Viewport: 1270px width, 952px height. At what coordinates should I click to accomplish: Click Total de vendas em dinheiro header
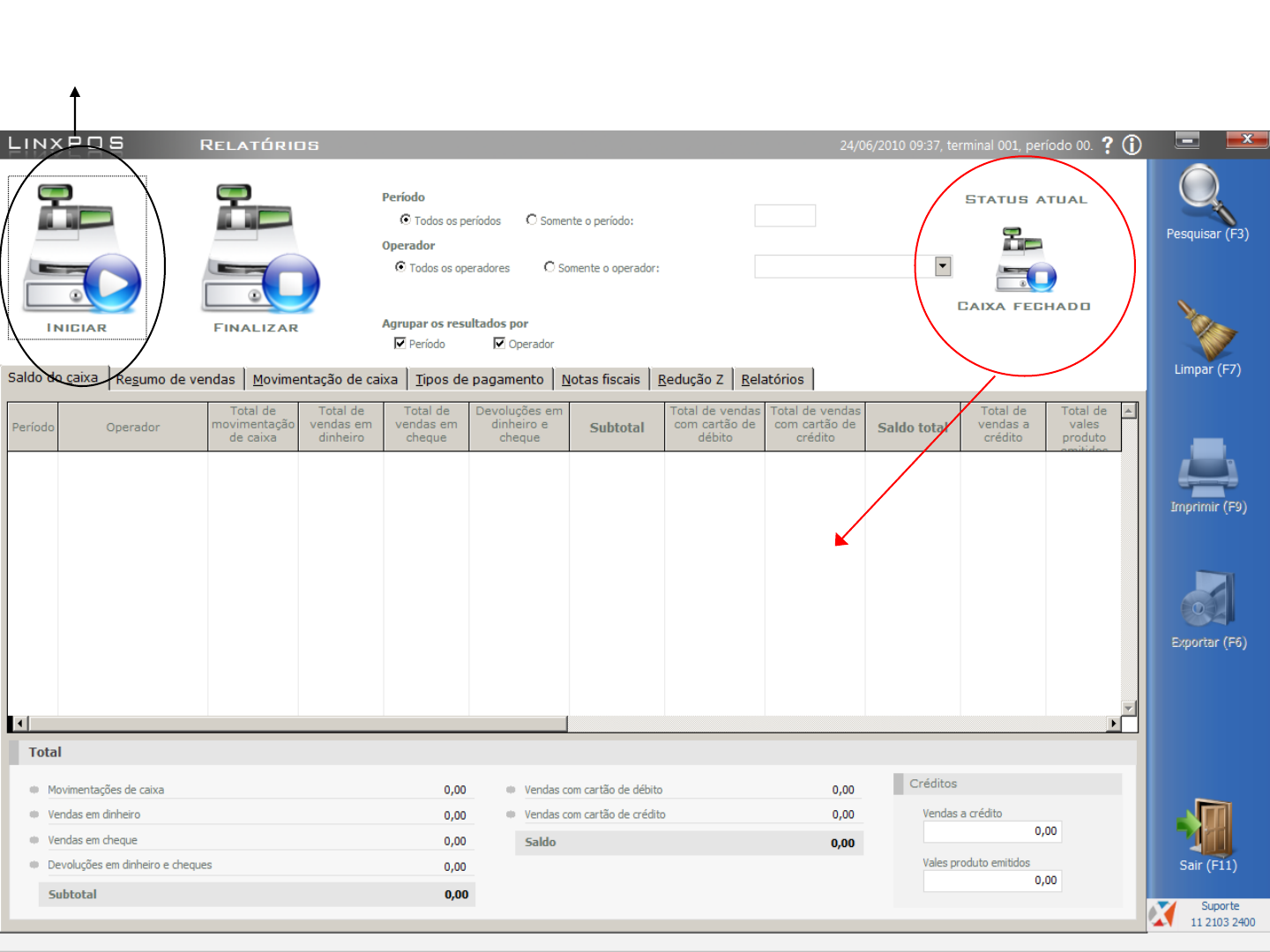[341, 428]
